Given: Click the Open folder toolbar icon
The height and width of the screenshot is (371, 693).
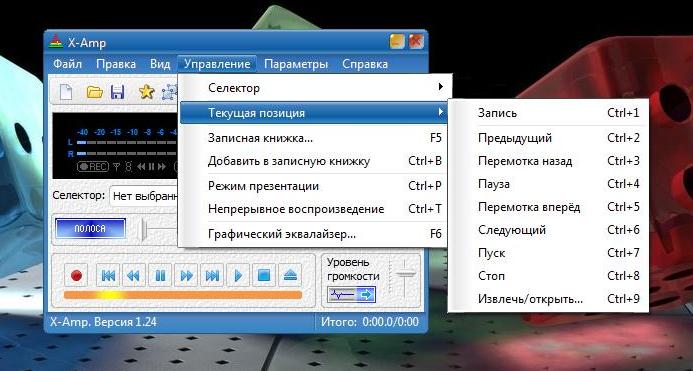Looking at the screenshot, I should tap(95, 92).
